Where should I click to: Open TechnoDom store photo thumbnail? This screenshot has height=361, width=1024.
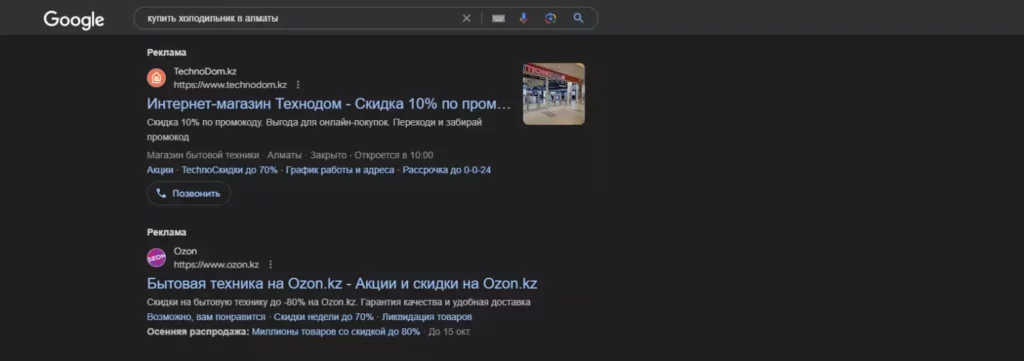tap(554, 94)
